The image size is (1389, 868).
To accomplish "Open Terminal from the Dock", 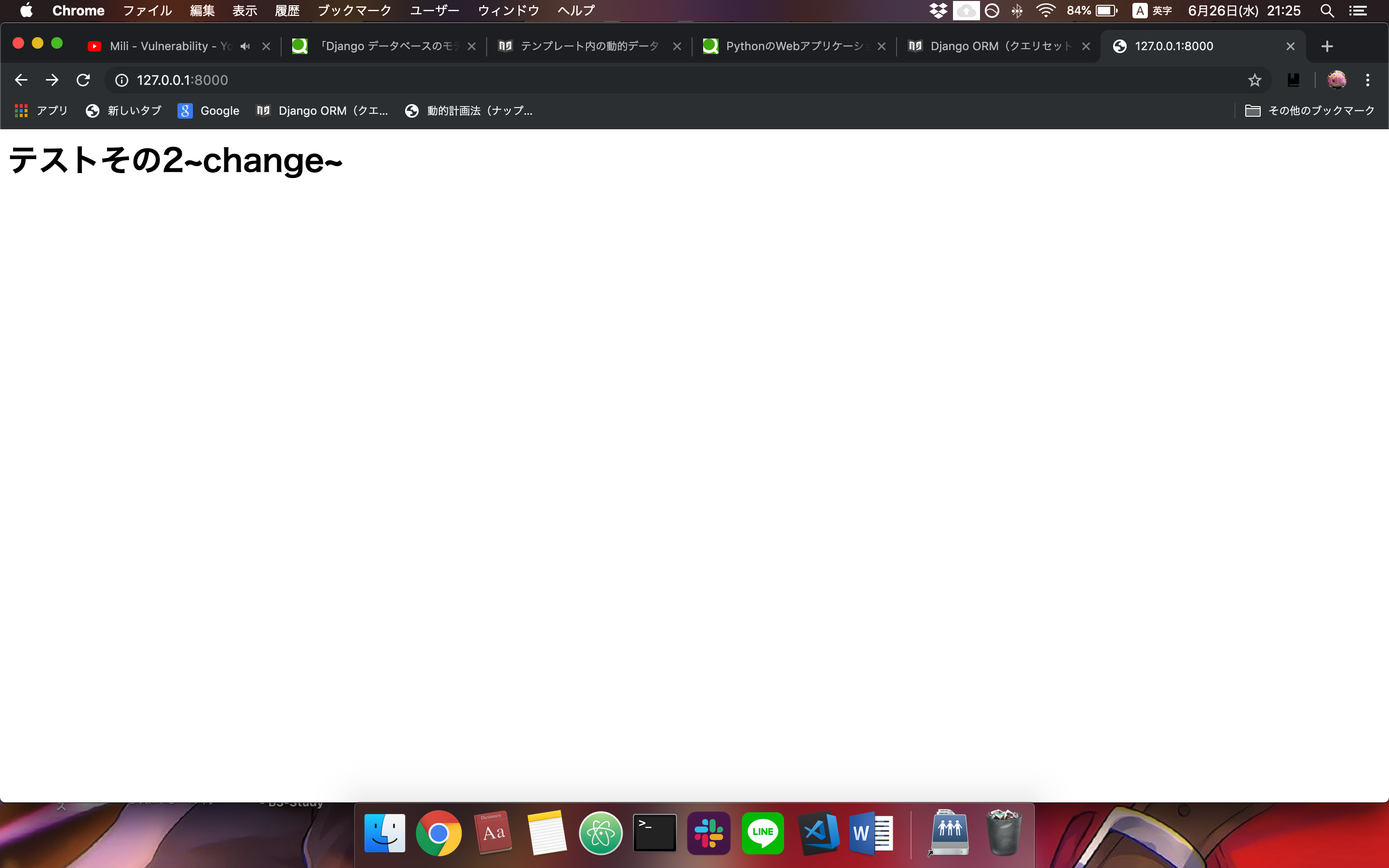I will pyautogui.click(x=655, y=832).
